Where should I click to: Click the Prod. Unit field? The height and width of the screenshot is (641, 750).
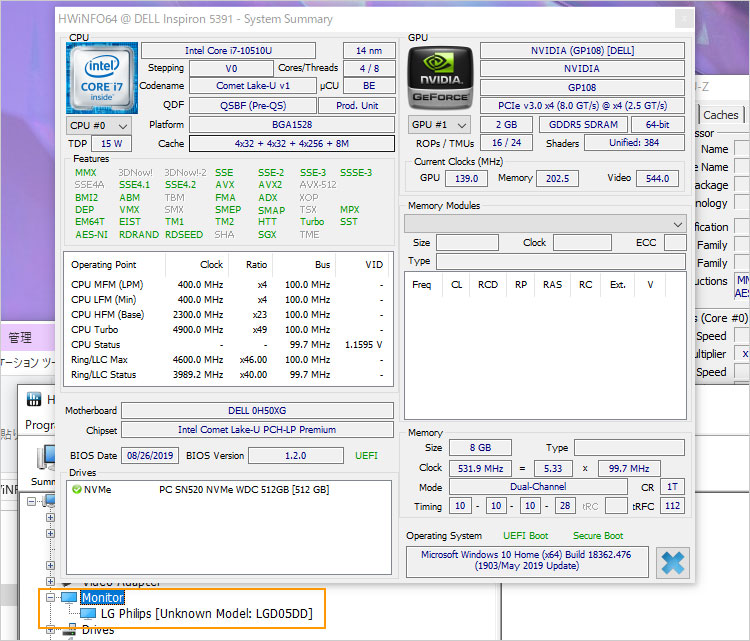click(x=357, y=106)
